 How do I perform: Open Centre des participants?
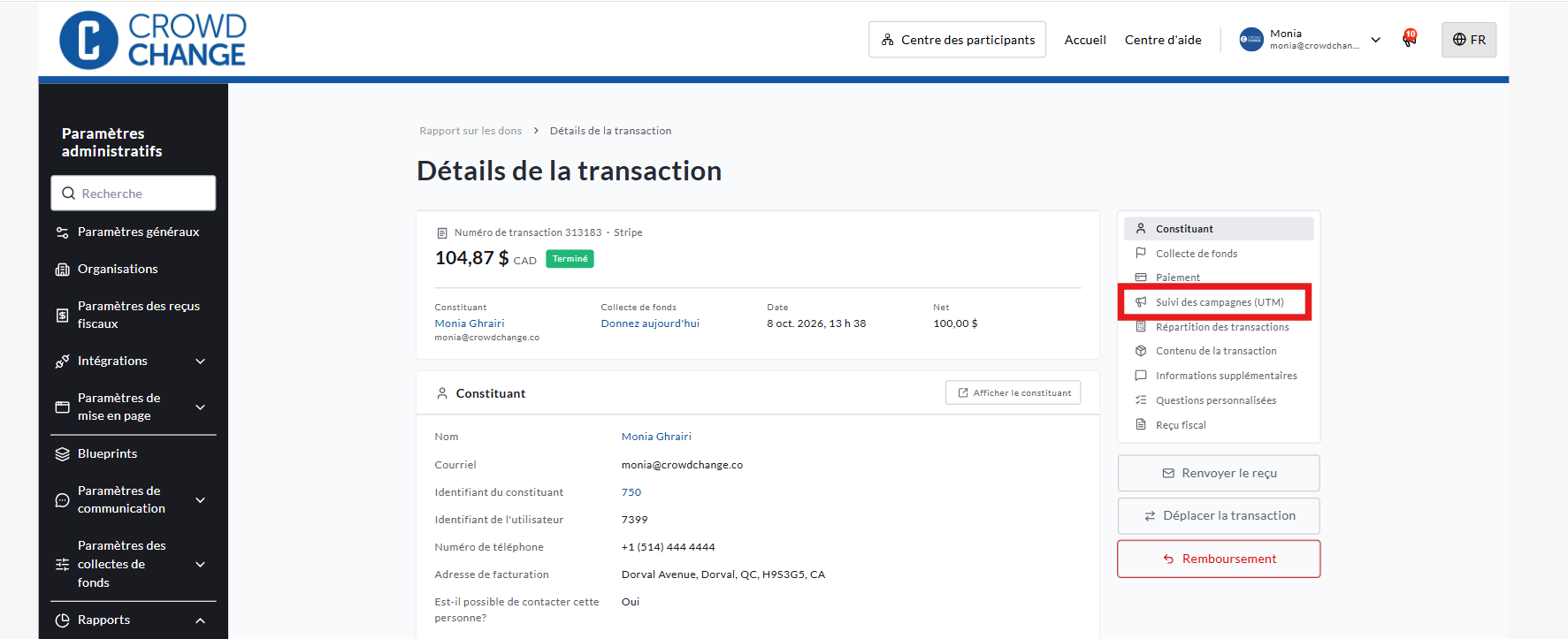click(958, 40)
